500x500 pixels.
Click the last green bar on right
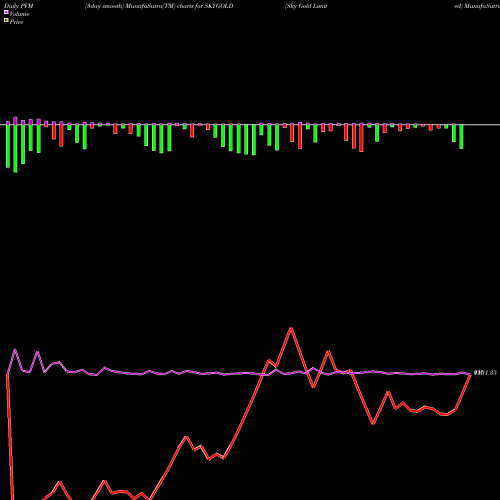tap(461, 137)
